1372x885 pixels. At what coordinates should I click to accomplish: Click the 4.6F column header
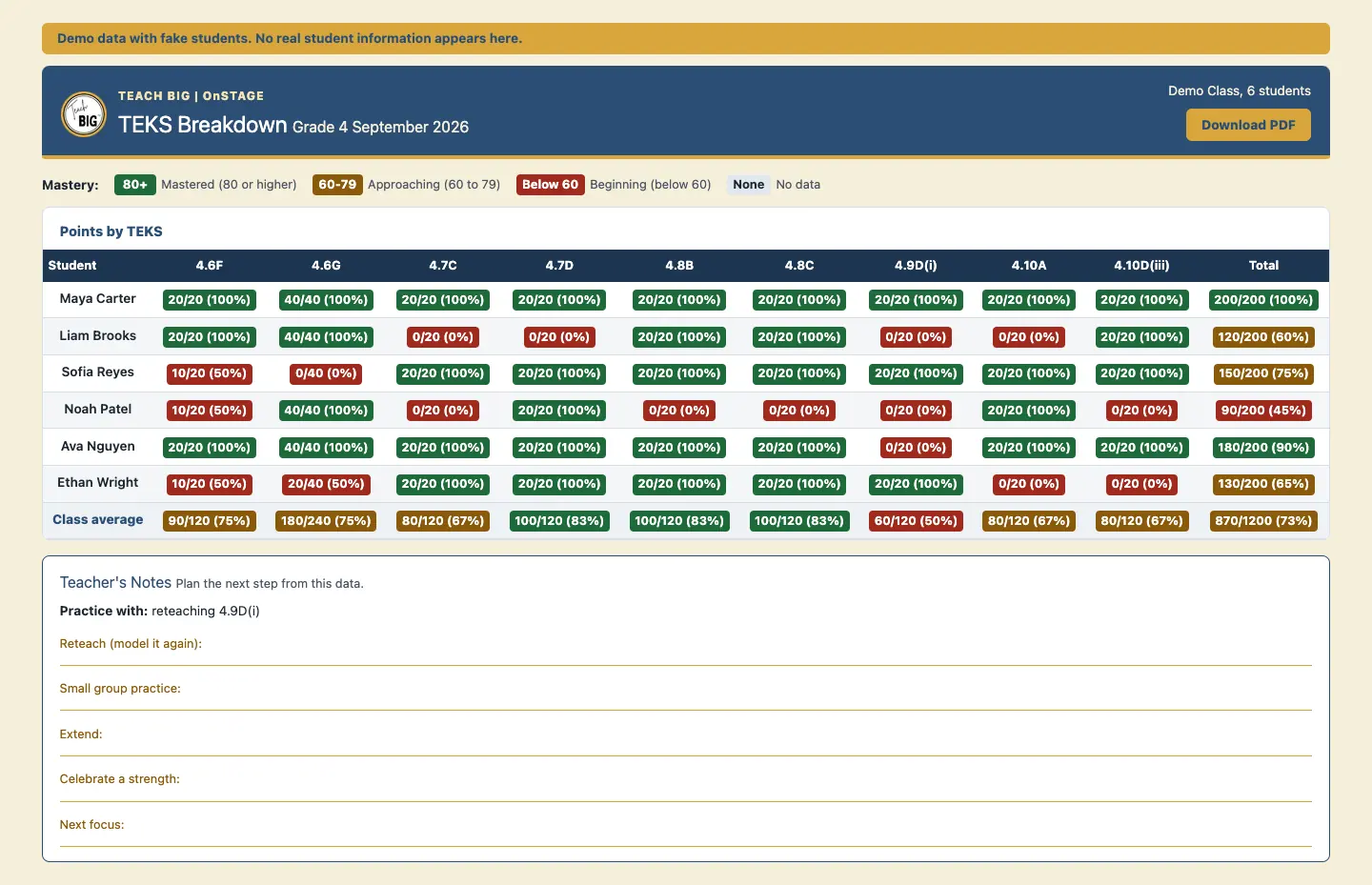(210, 266)
